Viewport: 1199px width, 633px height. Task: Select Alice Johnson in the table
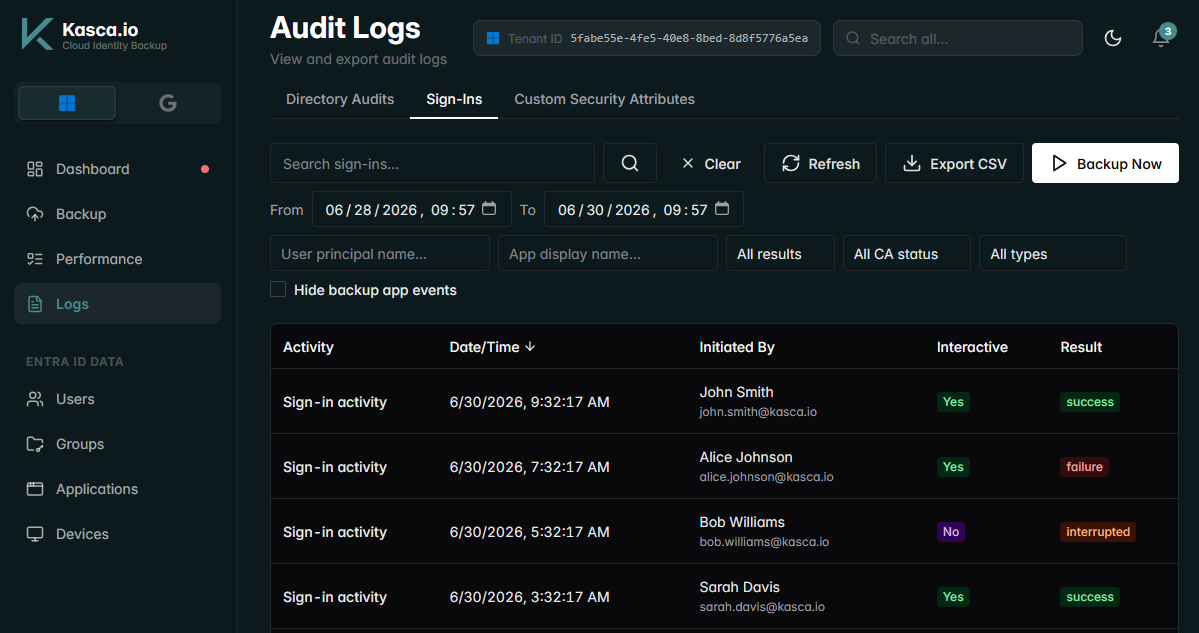pyautogui.click(x=746, y=457)
